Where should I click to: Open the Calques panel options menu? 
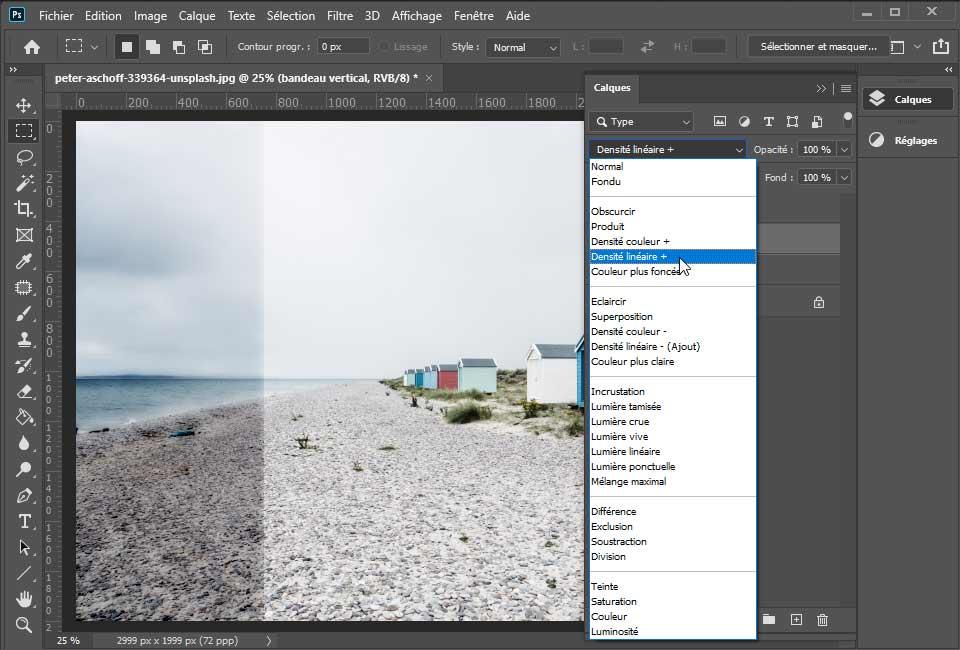pyautogui.click(x=846, y=89)
